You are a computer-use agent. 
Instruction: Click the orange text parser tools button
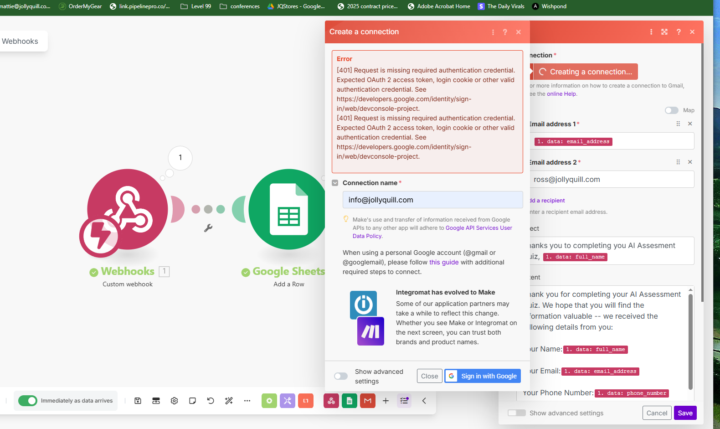306,401
